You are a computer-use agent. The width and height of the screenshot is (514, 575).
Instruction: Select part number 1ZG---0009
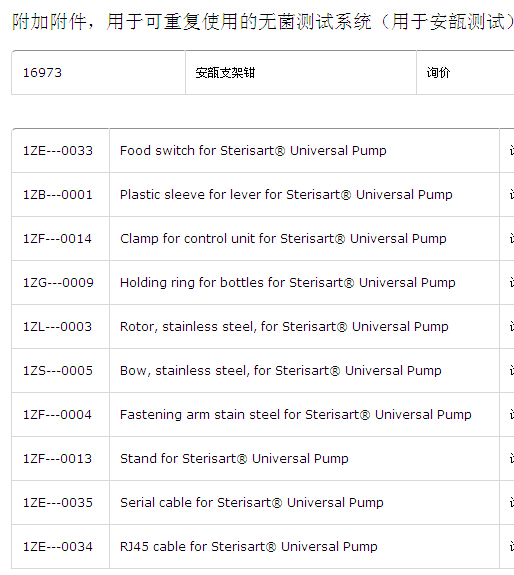pos(58,283)
